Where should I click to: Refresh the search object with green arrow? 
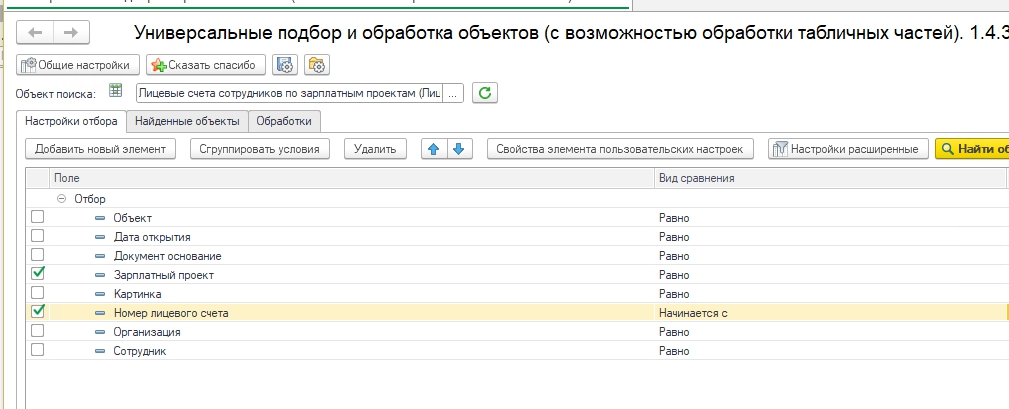pos(485,93)
